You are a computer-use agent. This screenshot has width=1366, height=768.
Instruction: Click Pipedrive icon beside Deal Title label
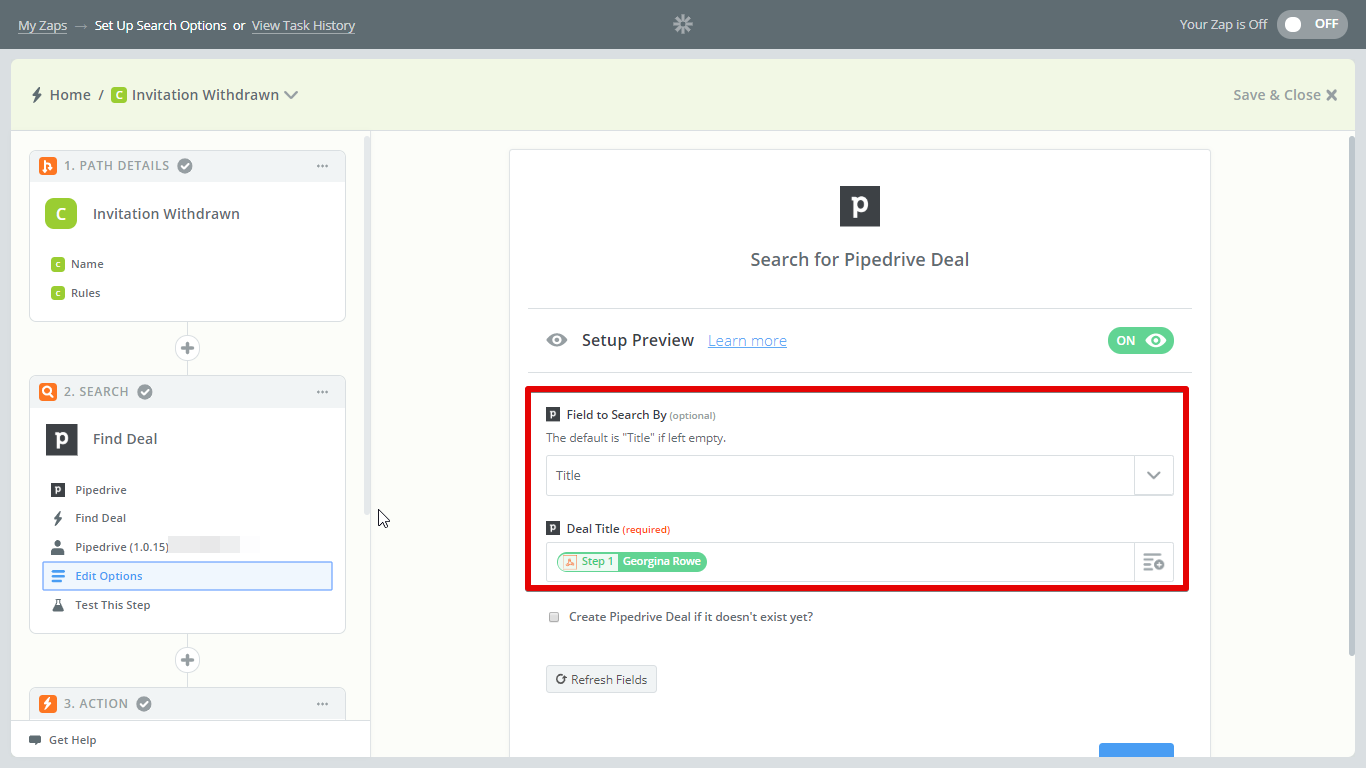(553, 528)
